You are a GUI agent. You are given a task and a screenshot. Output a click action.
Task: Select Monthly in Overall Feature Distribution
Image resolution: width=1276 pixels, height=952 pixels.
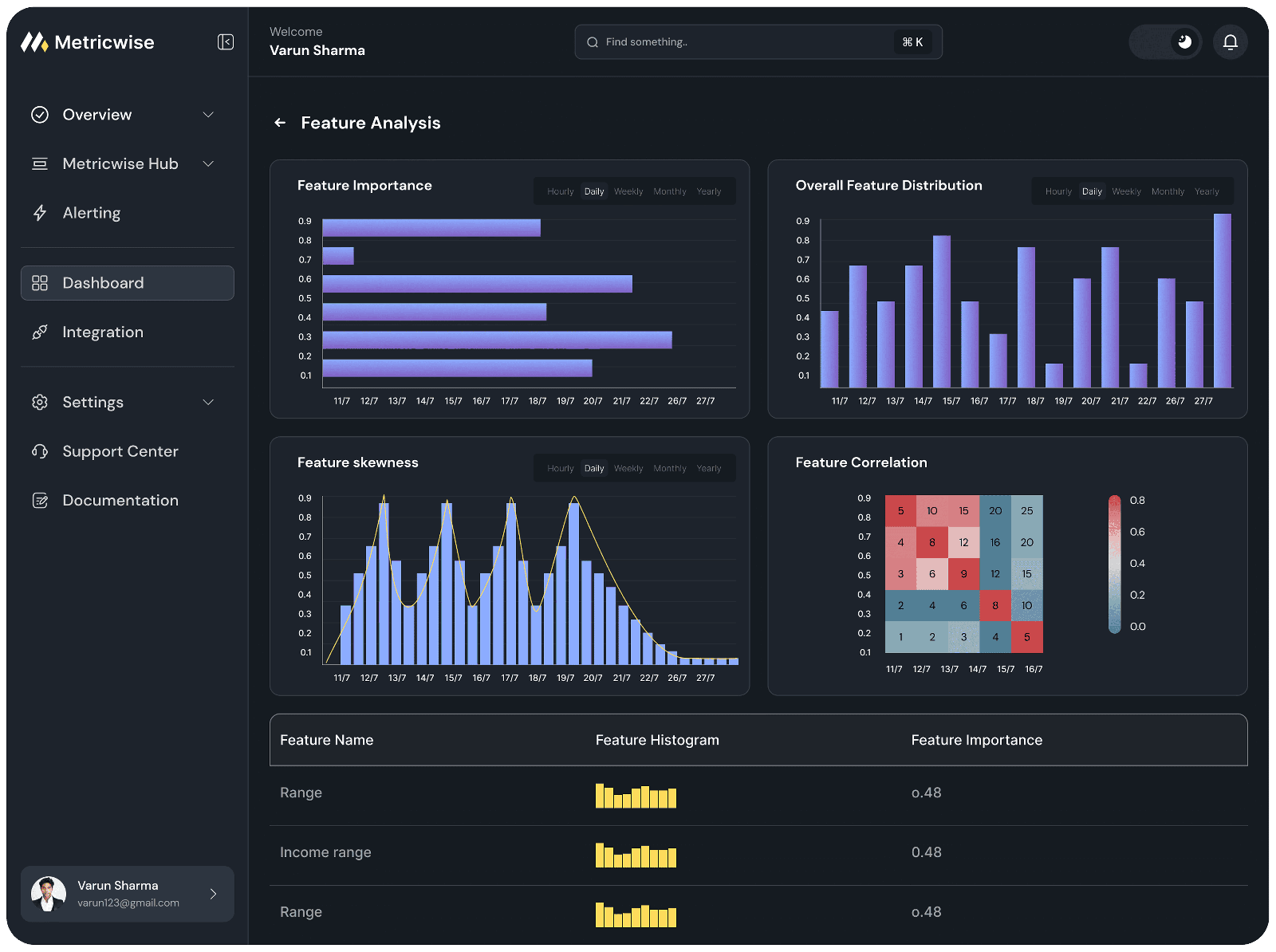[x=1168, y=191]
